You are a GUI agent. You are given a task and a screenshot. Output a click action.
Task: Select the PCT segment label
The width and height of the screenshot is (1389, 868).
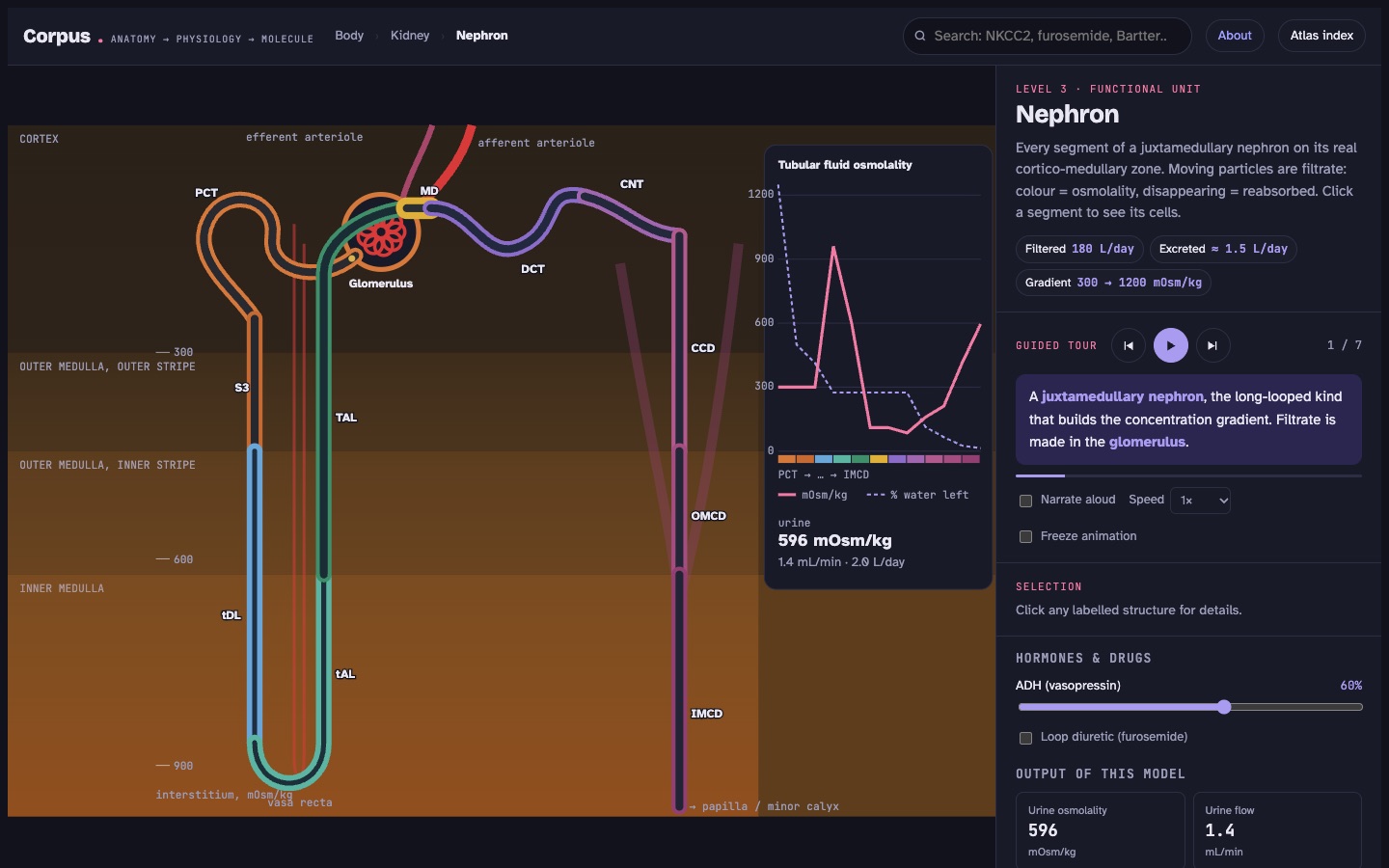pos(206,193)
